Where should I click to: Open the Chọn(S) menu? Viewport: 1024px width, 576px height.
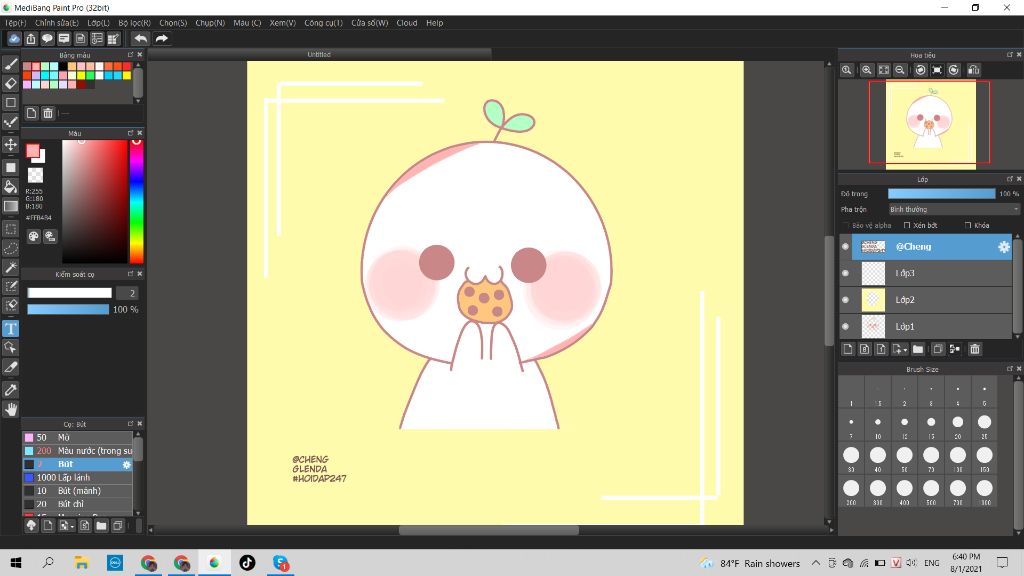coord(173,23)
